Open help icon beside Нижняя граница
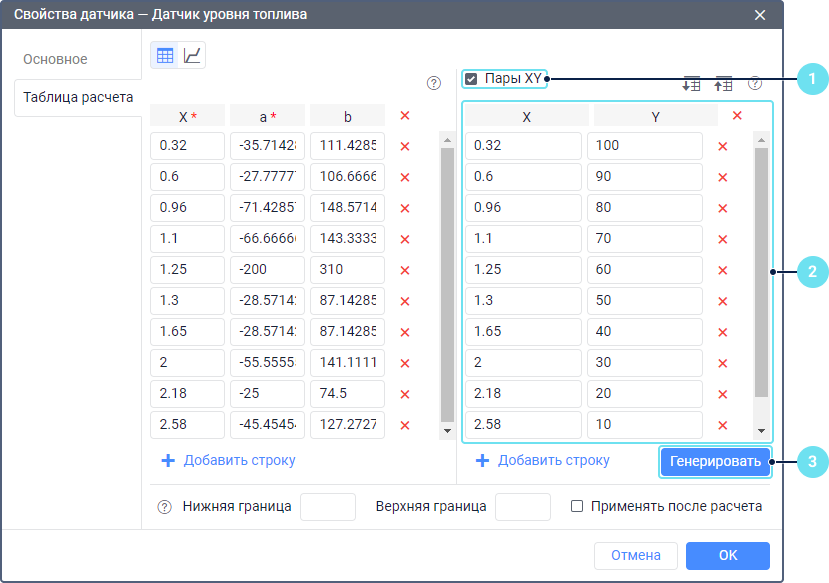The width and height of the screenshot is (829, 583). click(x=165, y=507)
